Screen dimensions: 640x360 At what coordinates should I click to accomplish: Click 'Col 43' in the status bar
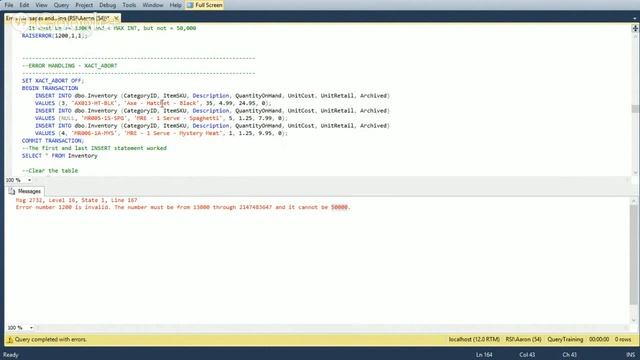tap(527, 355)
